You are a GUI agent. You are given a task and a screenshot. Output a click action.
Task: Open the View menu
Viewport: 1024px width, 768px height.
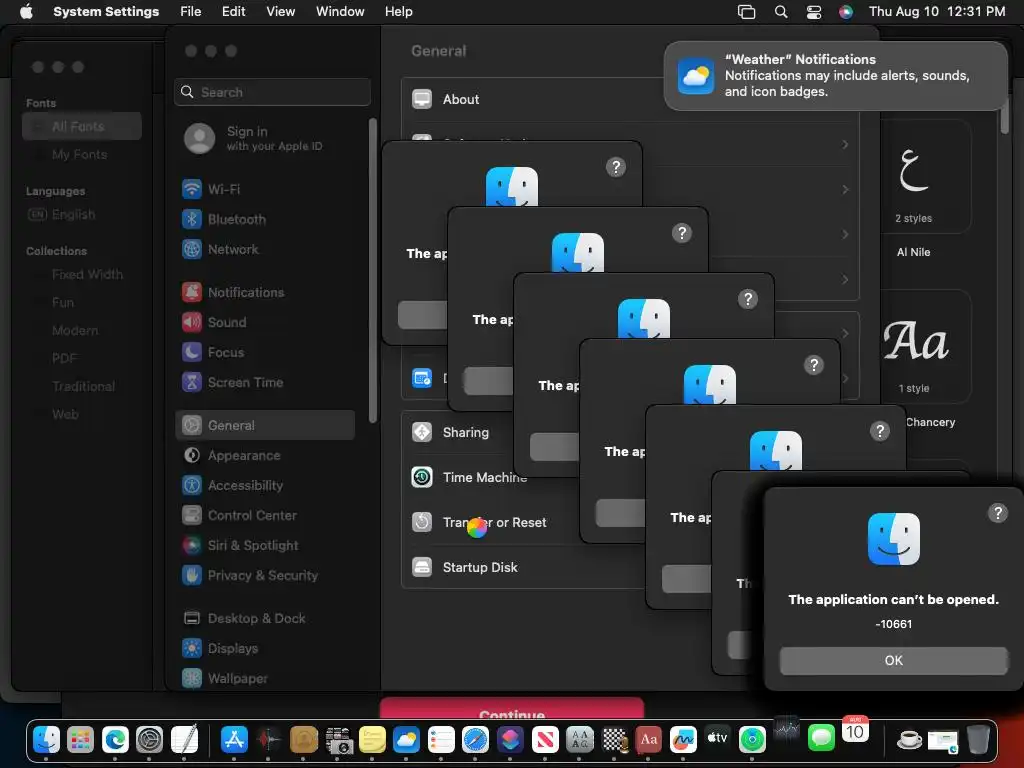[280, 12]
